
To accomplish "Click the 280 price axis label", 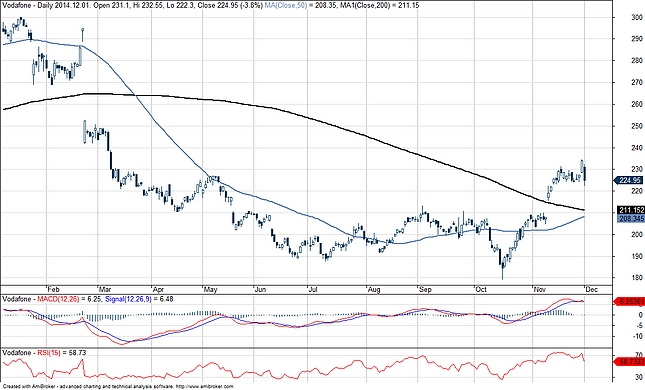I will (x=638, y=61).
